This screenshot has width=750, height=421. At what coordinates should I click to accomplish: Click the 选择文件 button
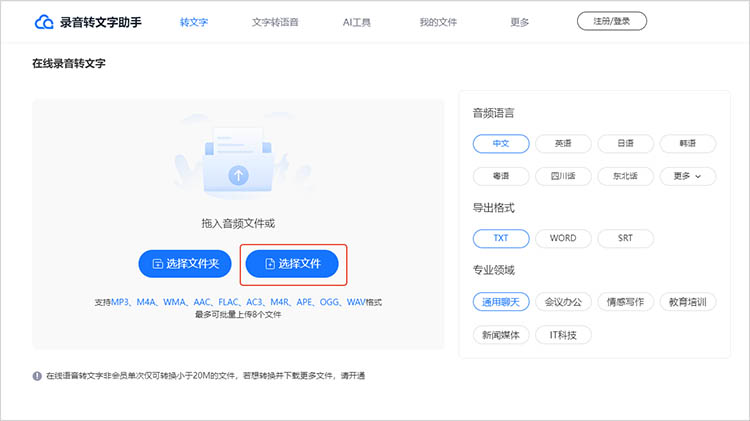pos(292,264)
